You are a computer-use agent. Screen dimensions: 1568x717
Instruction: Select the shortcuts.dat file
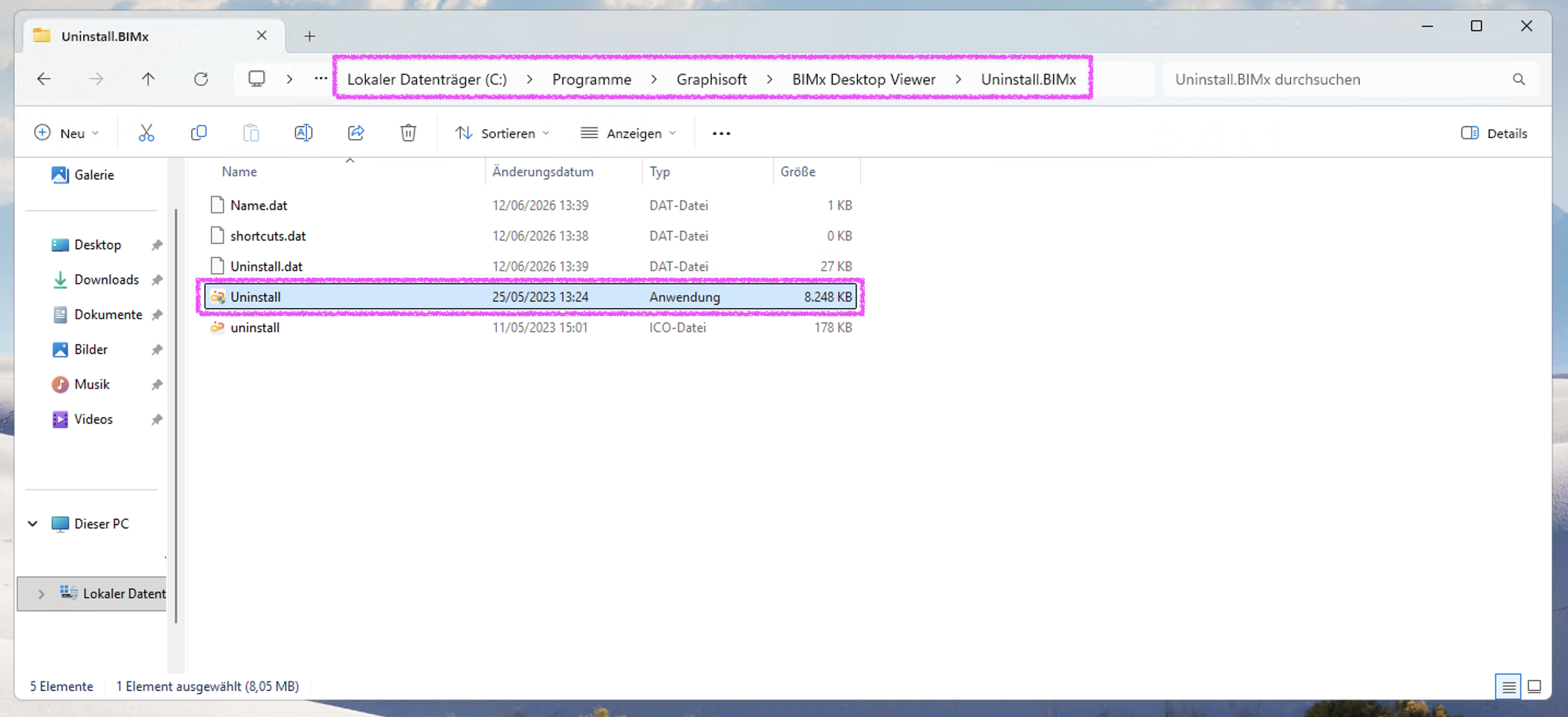pos(531,236)
